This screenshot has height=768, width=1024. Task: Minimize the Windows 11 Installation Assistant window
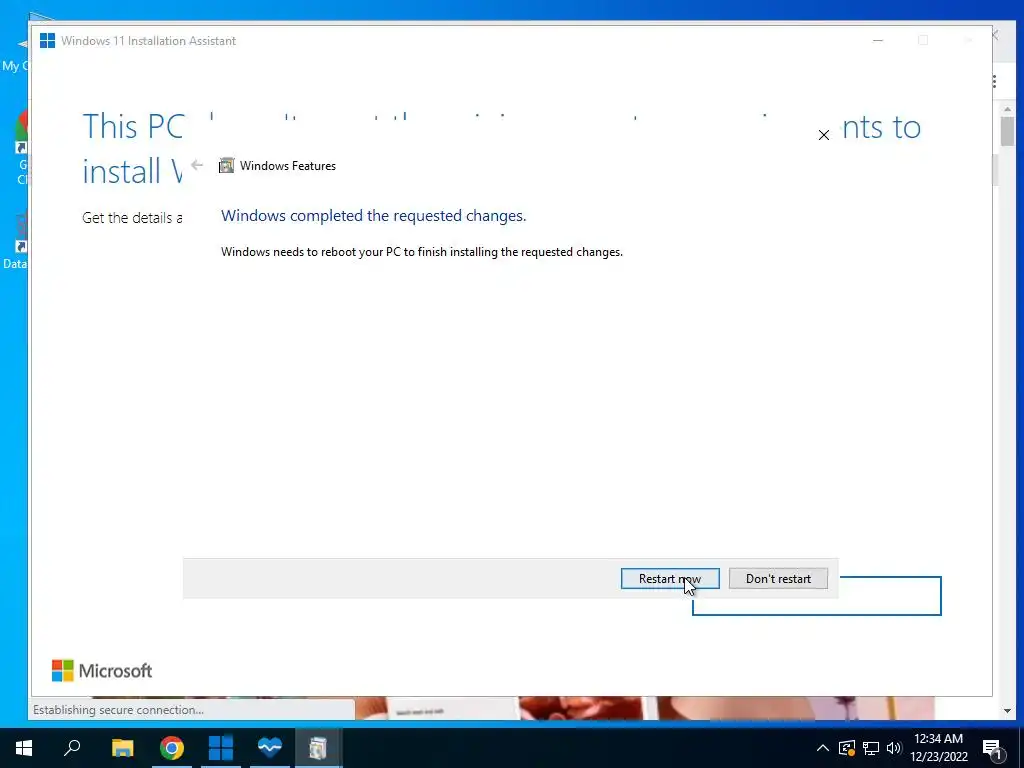878,40
